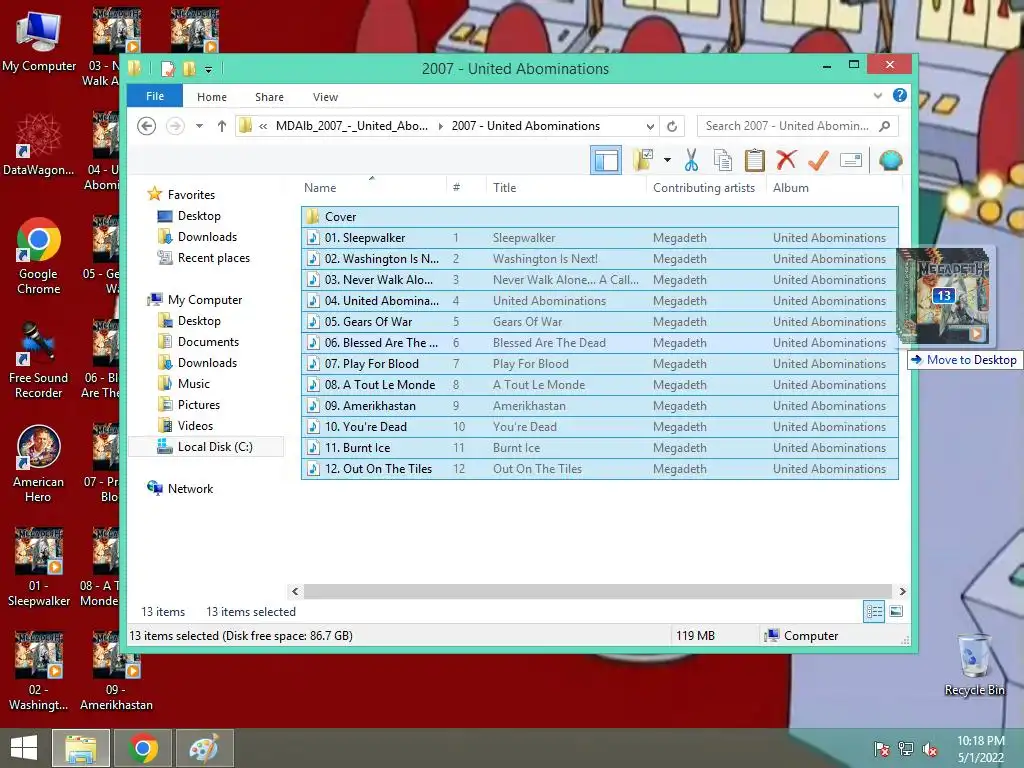Toggle the navigation pane toolbar button

(x=605, y=160)
